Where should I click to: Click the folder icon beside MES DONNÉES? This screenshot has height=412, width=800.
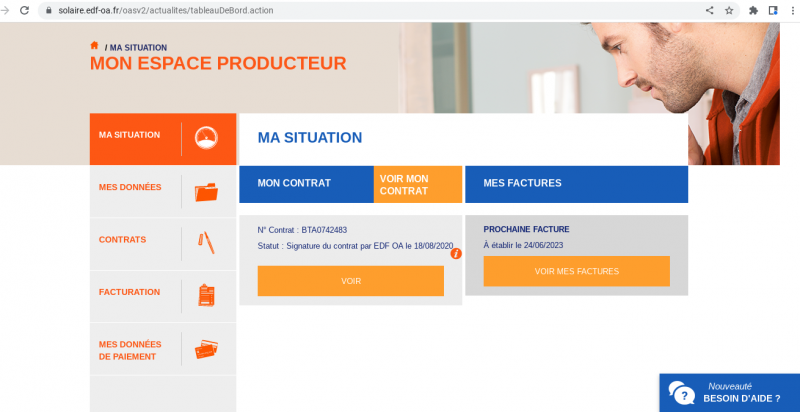(x=207, y=191)
